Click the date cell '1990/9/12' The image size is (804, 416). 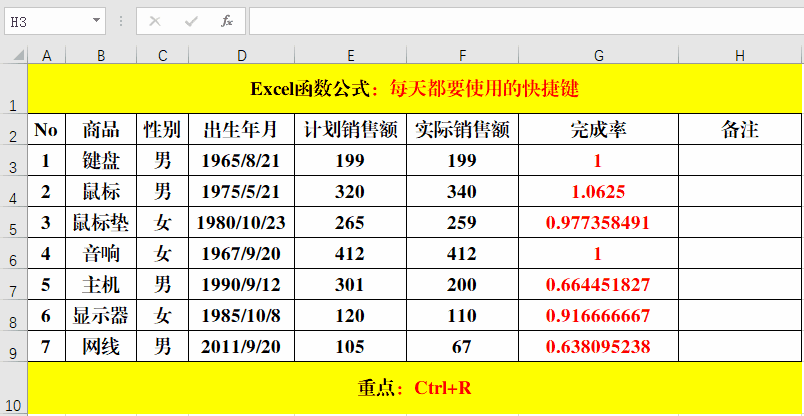[x=242, y=285]
